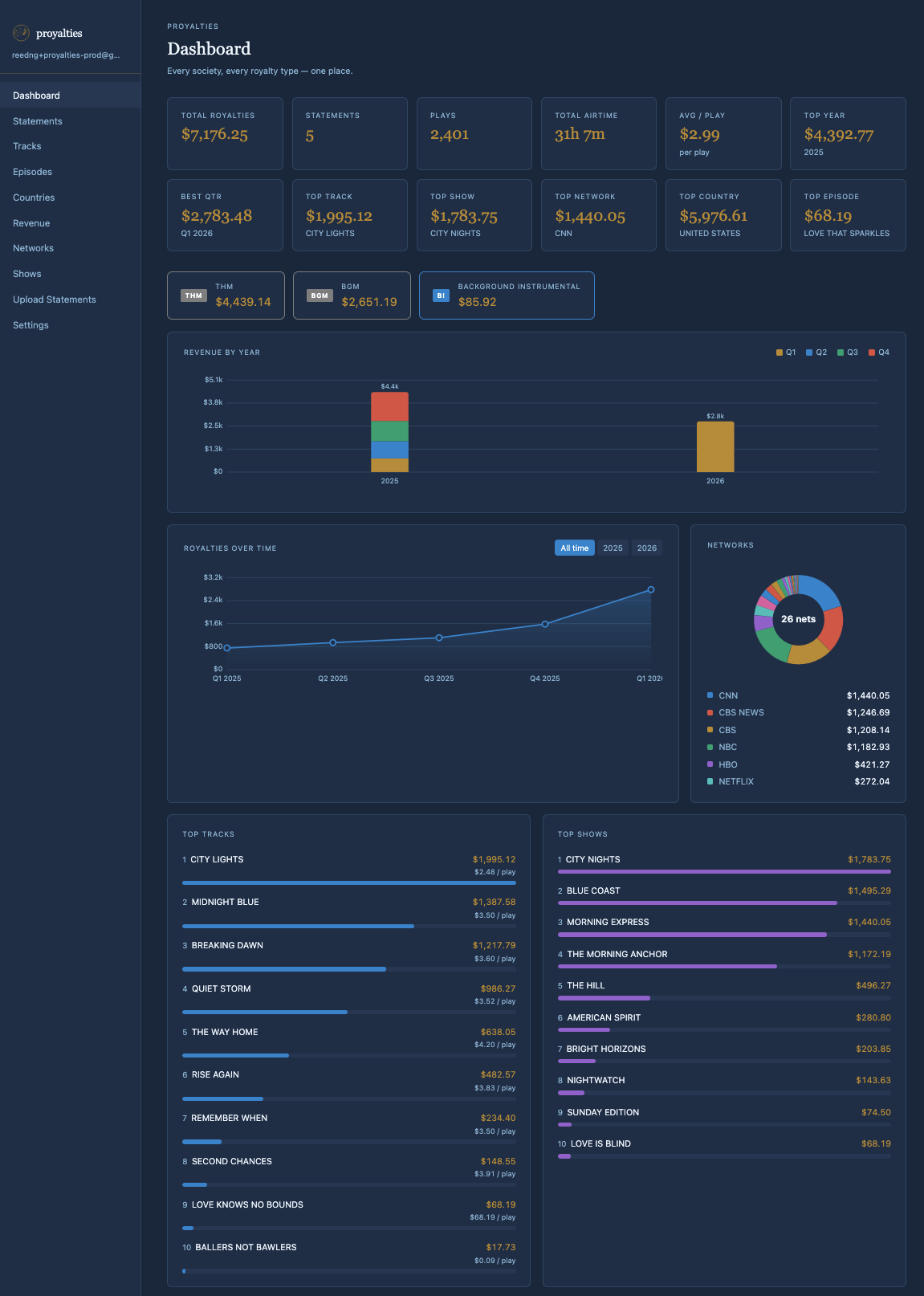Click Top Episode Love That Sparkles card
The height and width of the screenshot is (1296, 924).
[849, 215]
